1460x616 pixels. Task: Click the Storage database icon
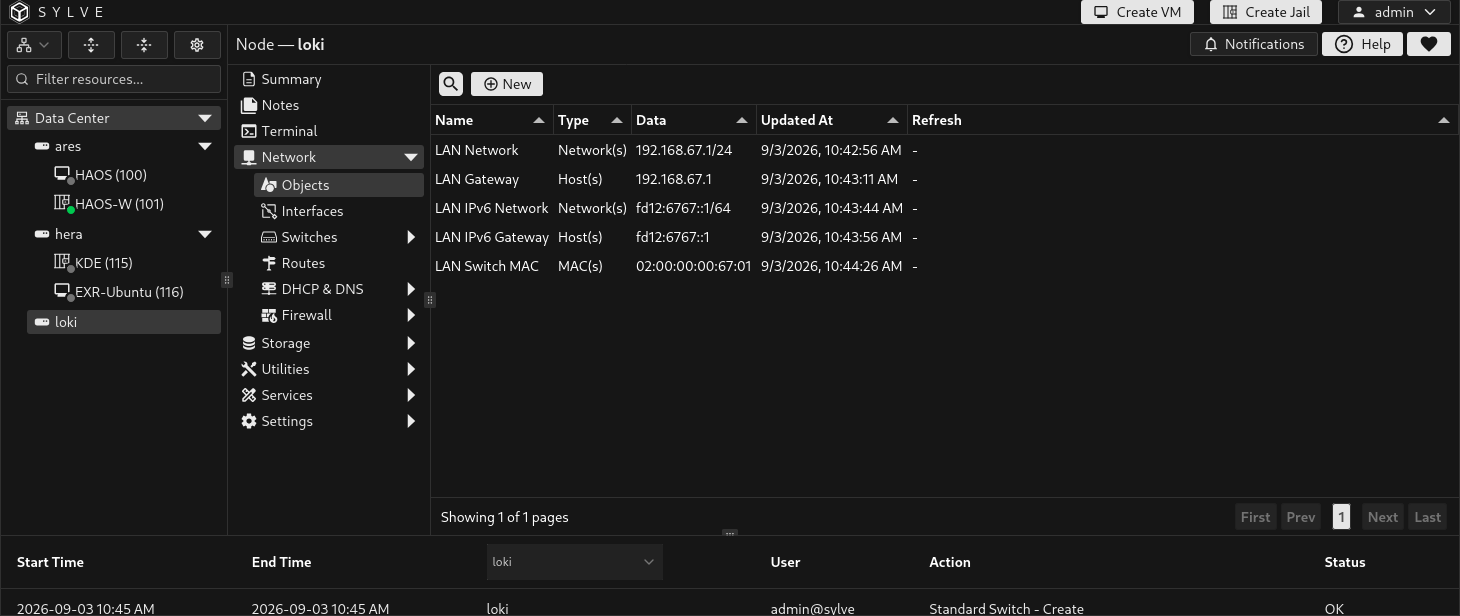(x=249, y=343)
